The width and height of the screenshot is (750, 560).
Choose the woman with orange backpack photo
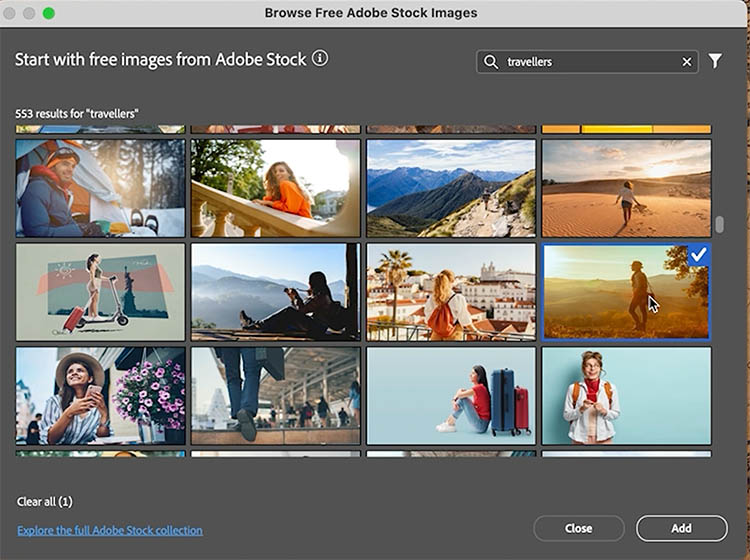(x=451, y=292)
